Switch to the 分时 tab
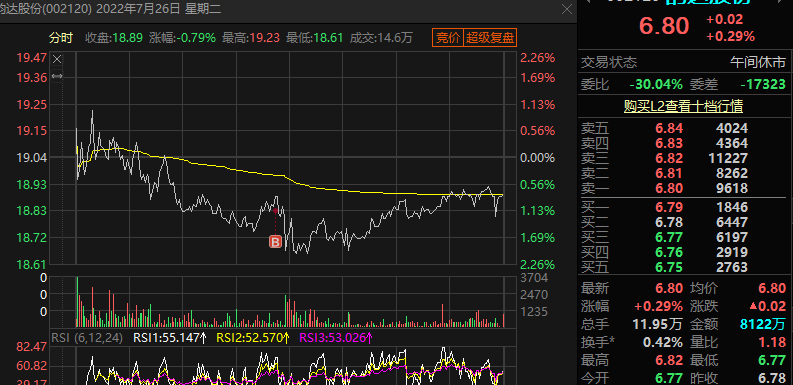 click(x=61, y=37)
